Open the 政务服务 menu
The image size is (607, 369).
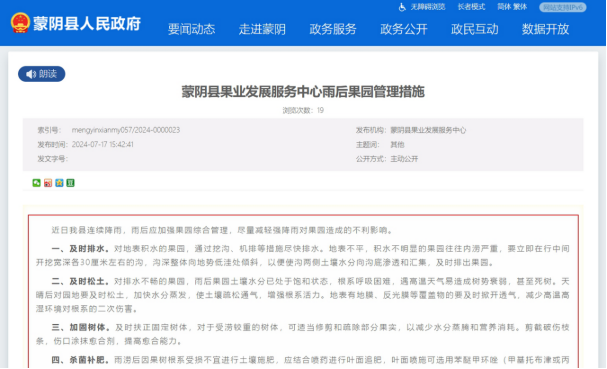333,29
